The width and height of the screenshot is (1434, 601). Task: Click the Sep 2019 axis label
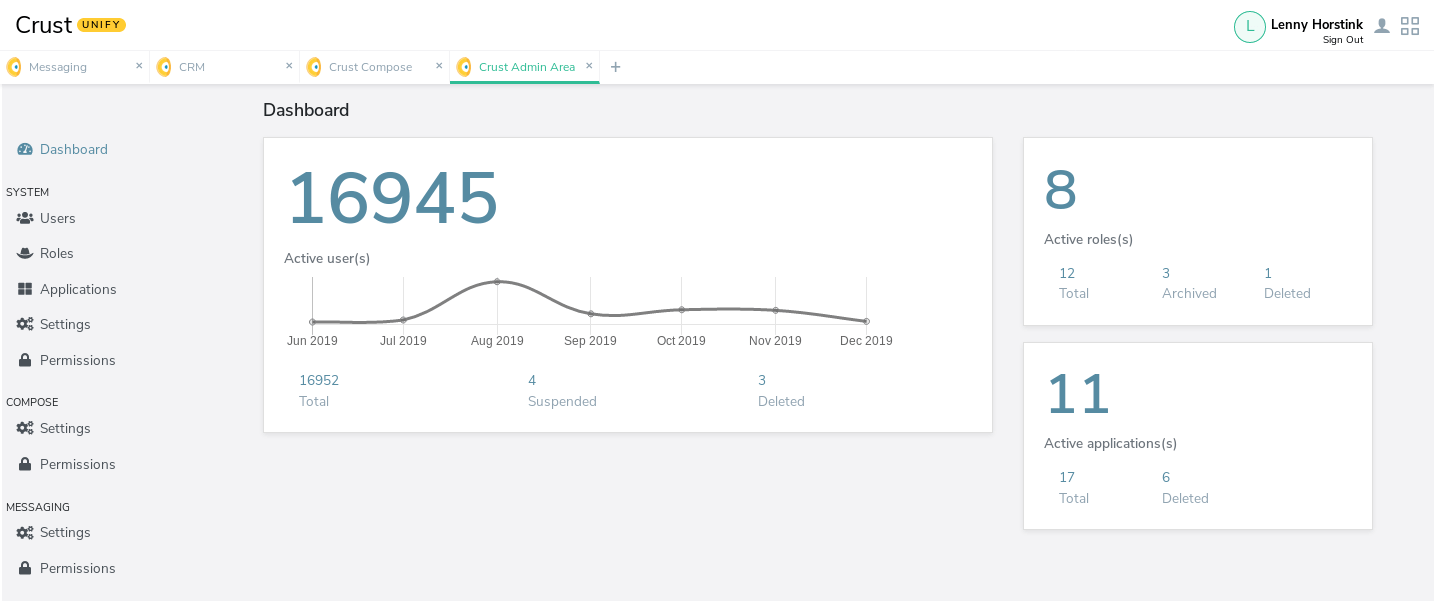590,341
